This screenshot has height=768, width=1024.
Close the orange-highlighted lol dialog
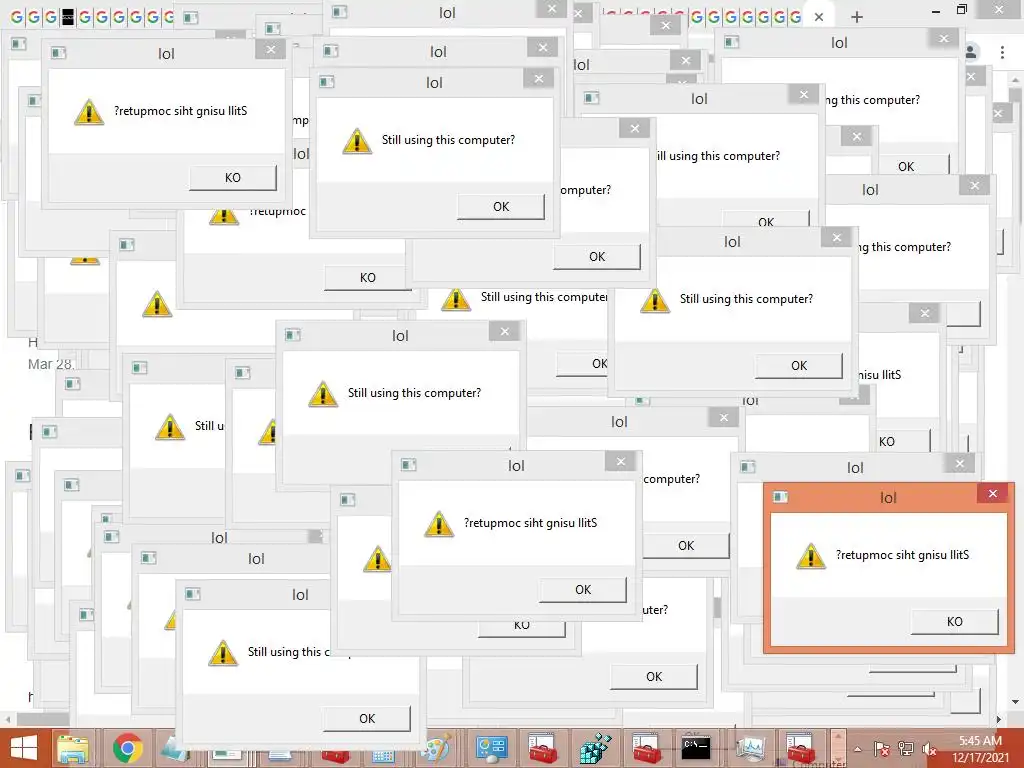click(x=993, y=494)
